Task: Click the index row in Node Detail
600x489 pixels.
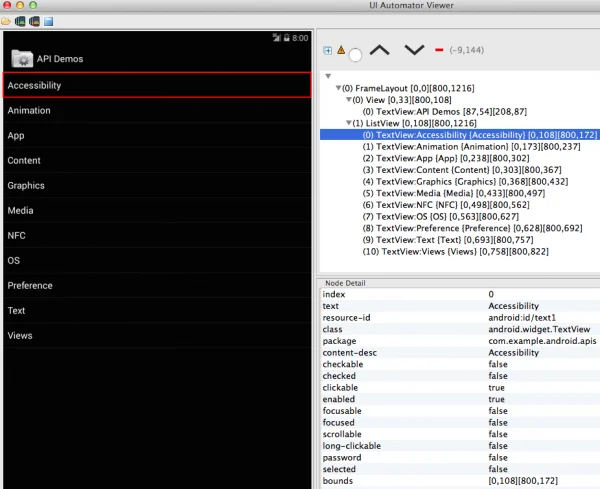Action: pos(460,294)
